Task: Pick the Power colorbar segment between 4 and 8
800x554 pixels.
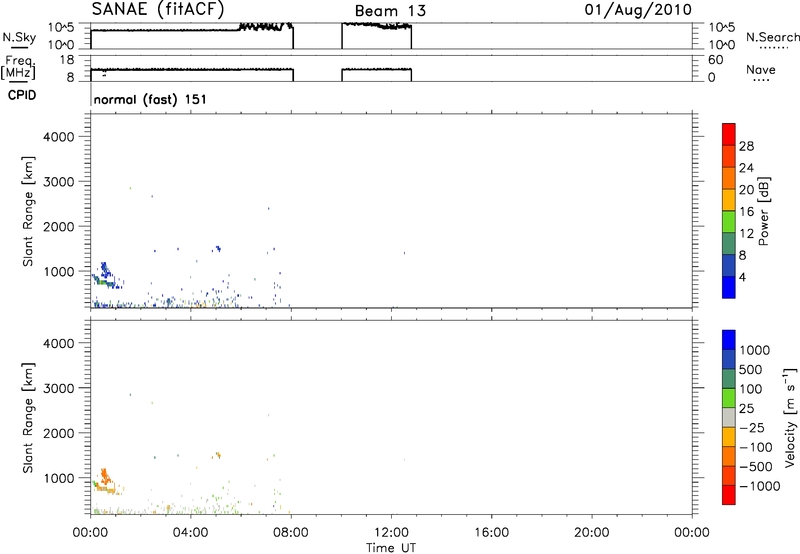Action: [x=729, y=265]
